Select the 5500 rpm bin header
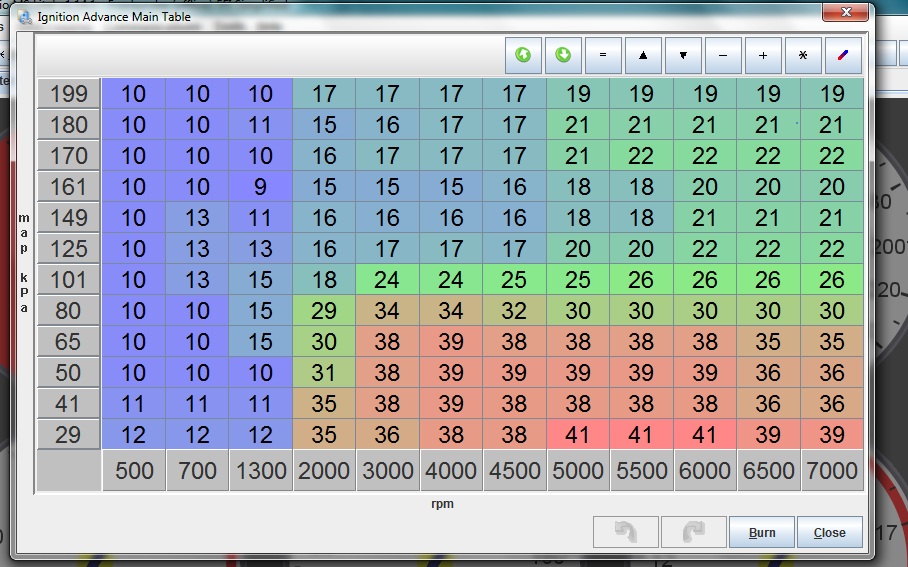 click(642, 470)
